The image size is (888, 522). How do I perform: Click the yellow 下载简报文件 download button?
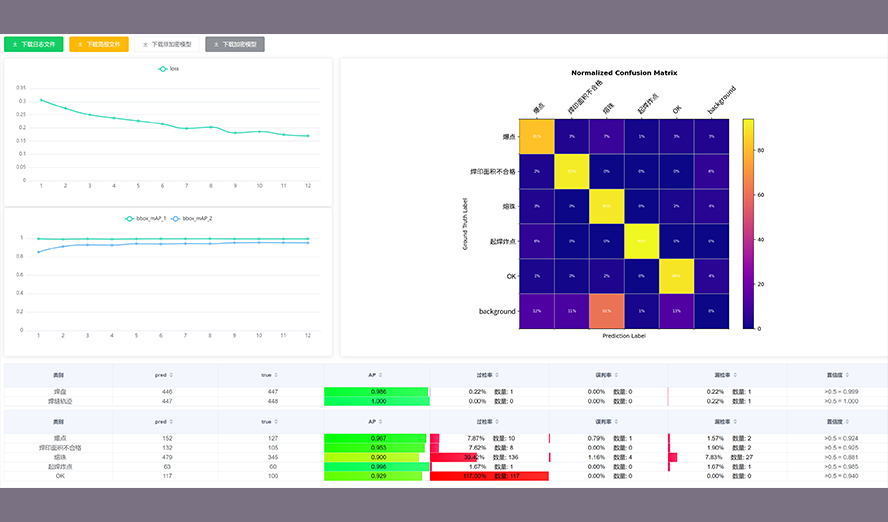[99, 44]
